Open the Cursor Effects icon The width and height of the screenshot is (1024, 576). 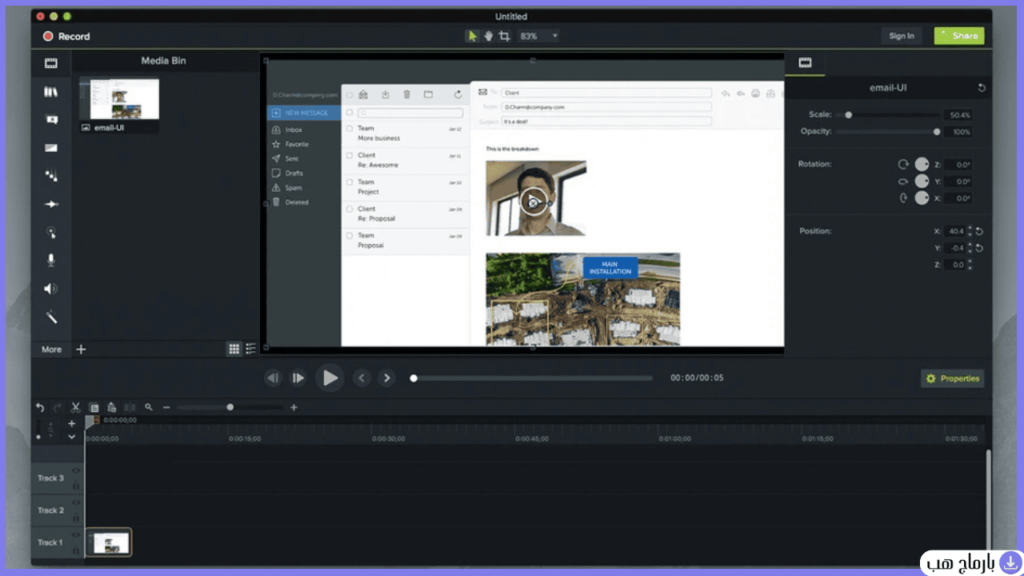click(x=51, y=232)
